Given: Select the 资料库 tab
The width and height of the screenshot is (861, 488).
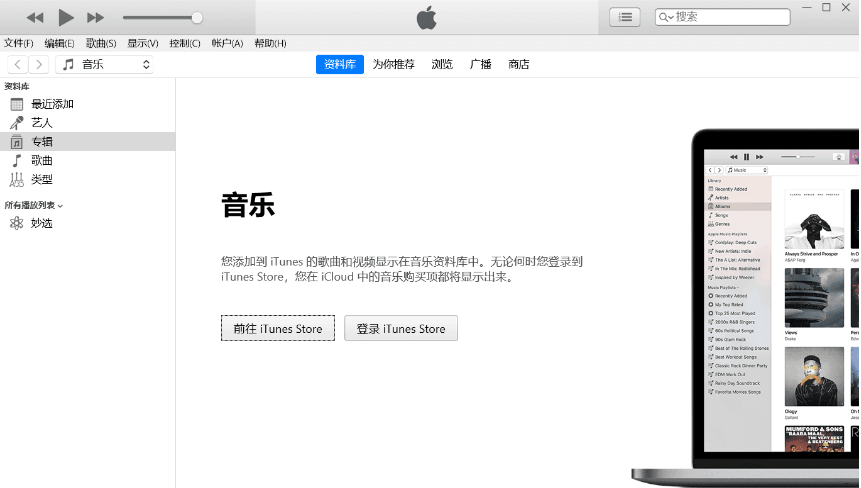Looking at the screenshot, I should [x=340, y=64].
